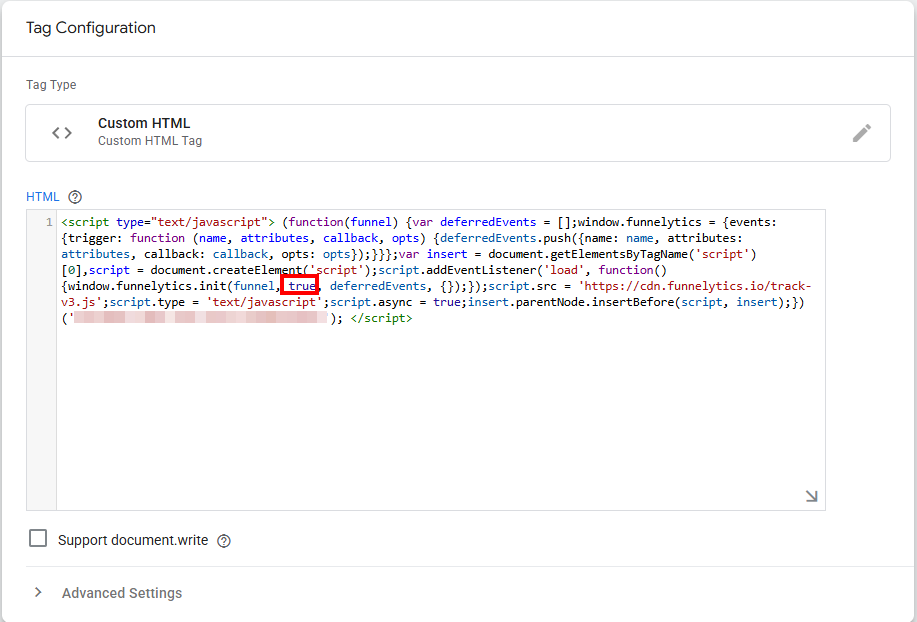The height and width of the screenshot is (622, 917).
Task: Expand the Advanced Settings chevron
Action: tap(38, 592)
